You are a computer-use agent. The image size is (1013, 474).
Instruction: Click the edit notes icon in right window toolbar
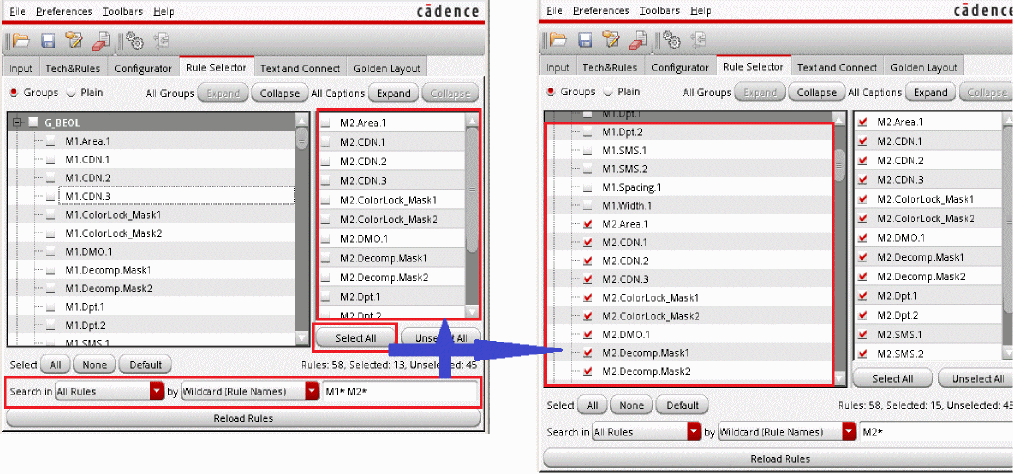click(611, 40)
